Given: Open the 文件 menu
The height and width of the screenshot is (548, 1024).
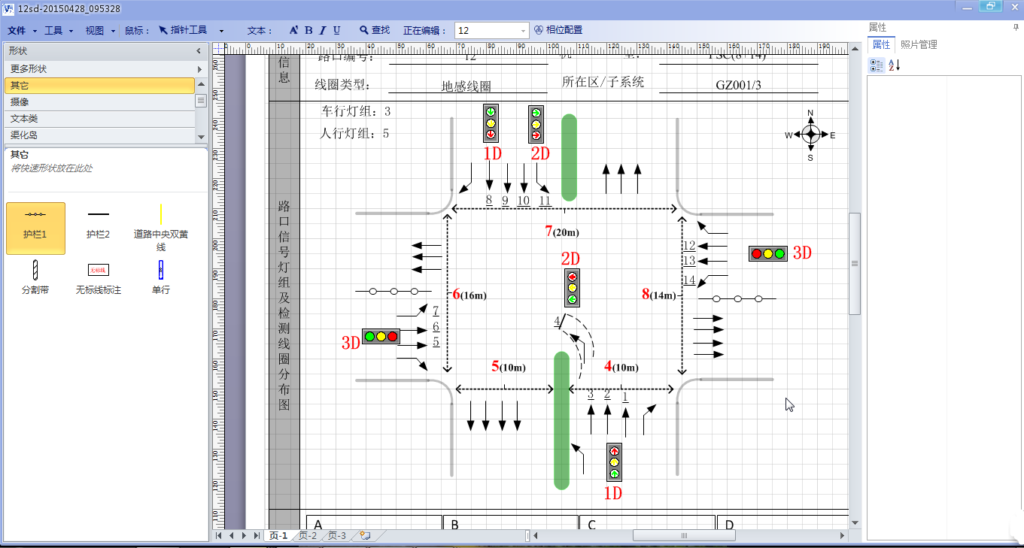Looking at the screenshot, I should tap(18, 30).
